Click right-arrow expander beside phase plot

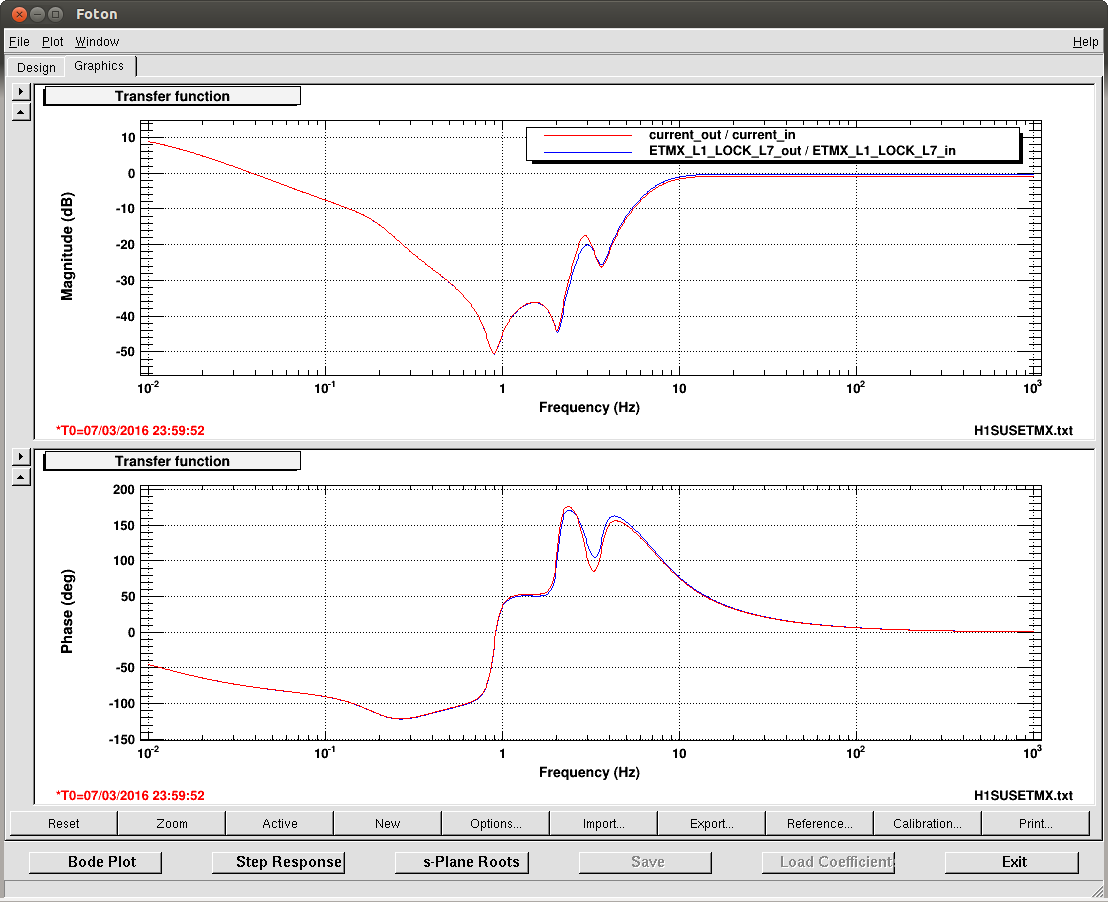click(x=21, y=457)
